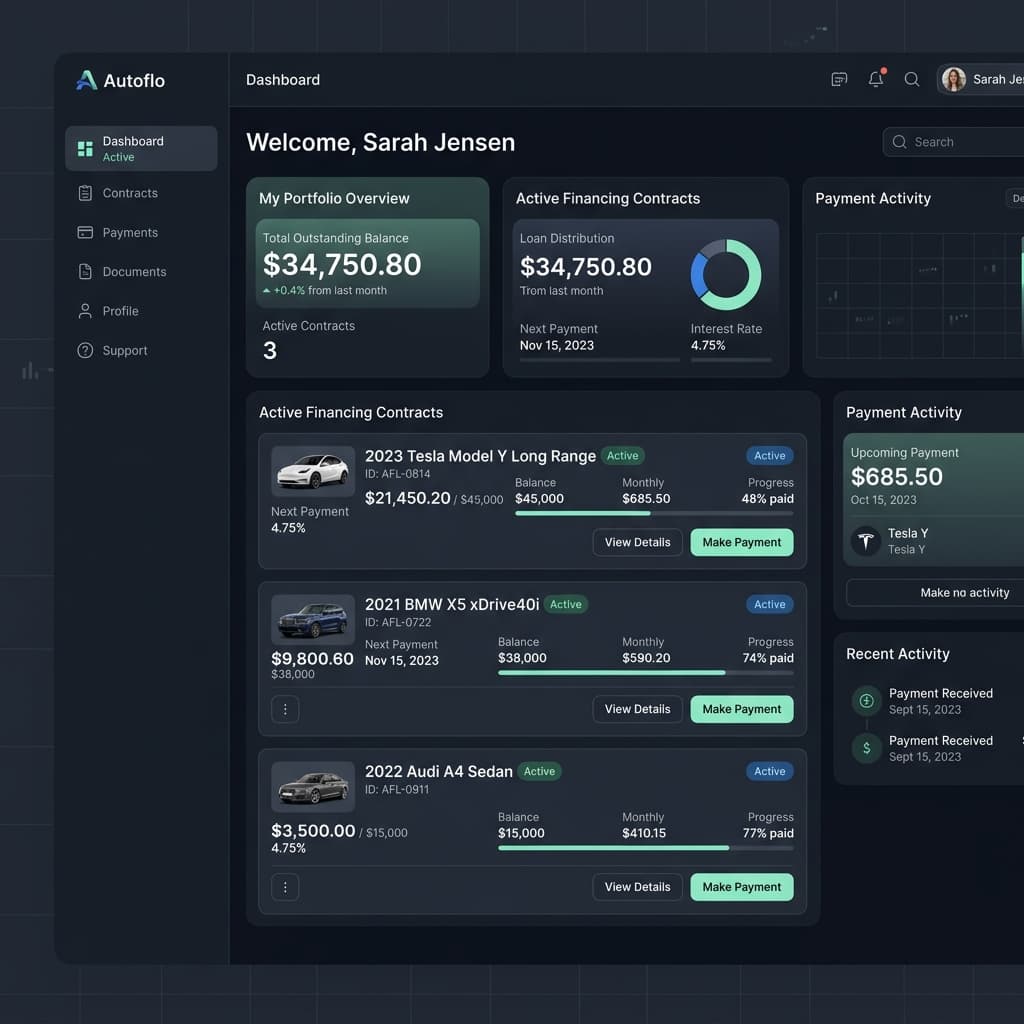The image size is (1024, 1024).
Task: Click the 2023 Tesla Model Y Long Range title
Action: [480, 456]
